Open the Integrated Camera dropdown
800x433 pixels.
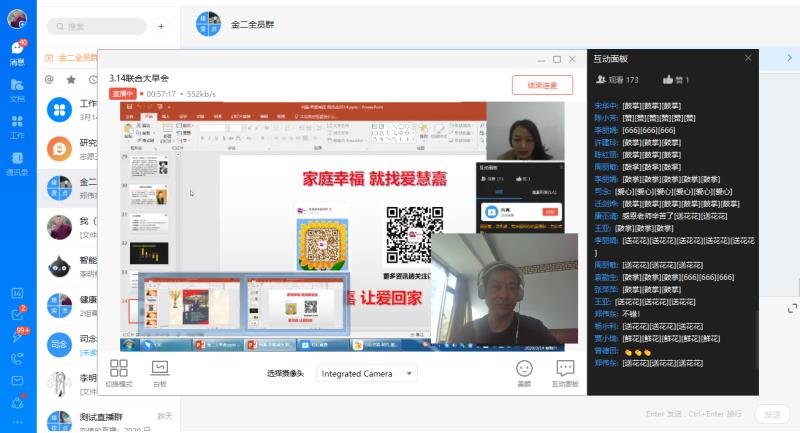(x=366, y=373)
